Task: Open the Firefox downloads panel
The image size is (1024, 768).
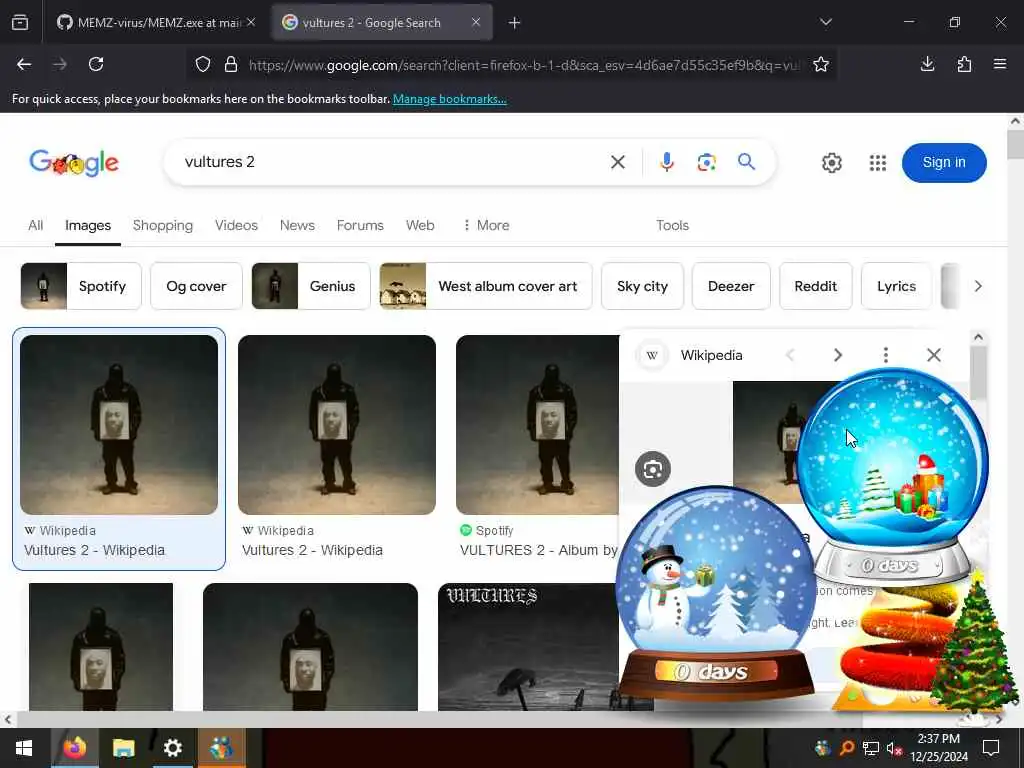Action: coord(927,64)
